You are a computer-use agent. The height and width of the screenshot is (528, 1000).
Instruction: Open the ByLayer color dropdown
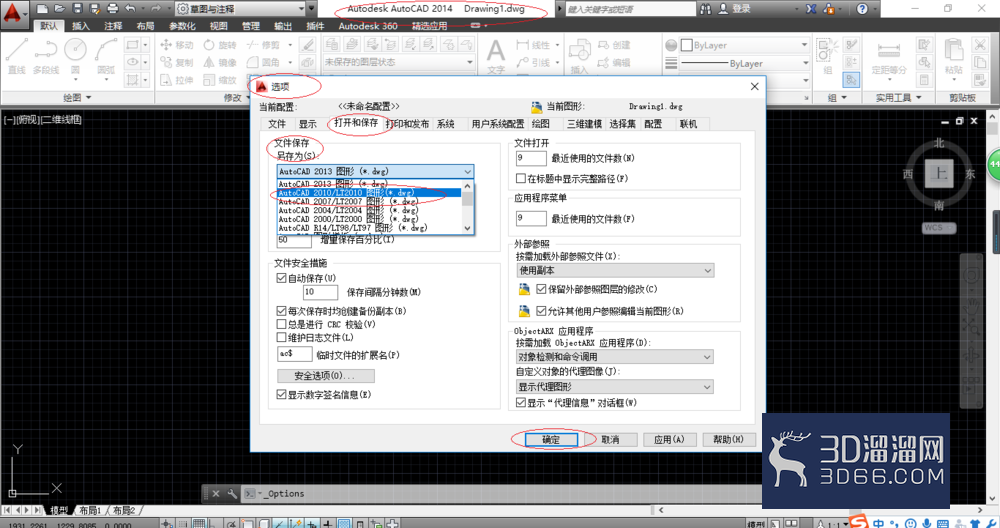745,45
